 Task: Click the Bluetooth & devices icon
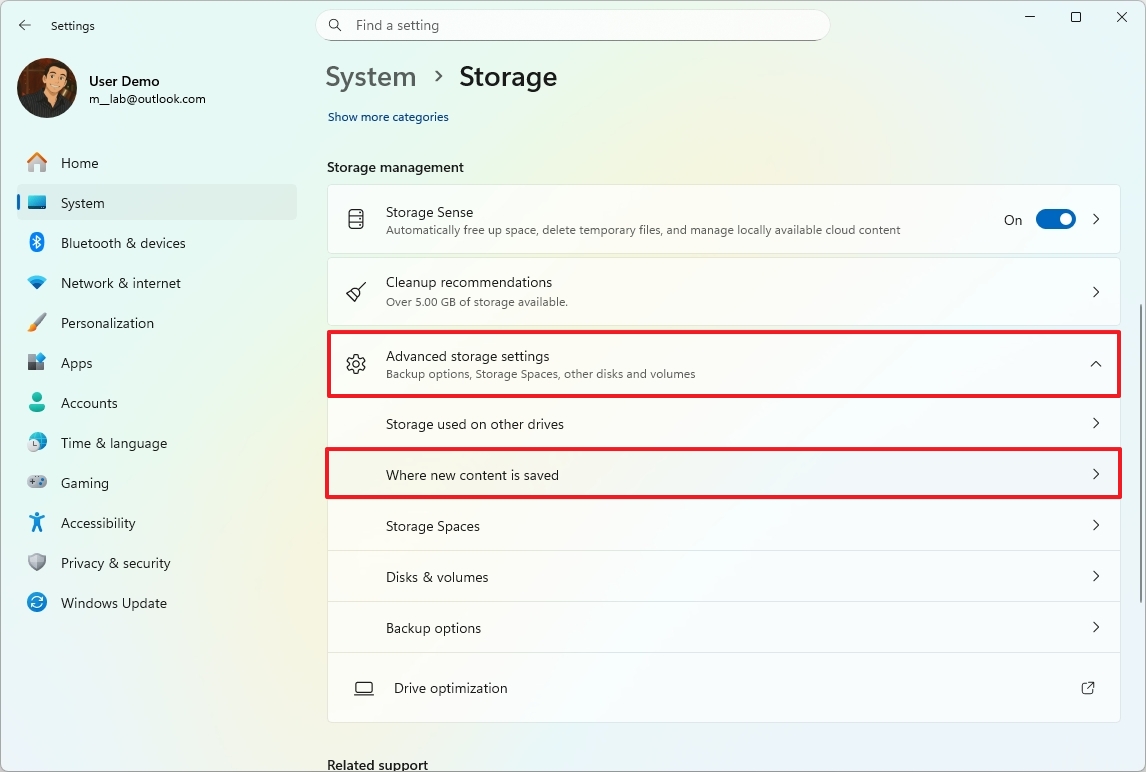[x=37, y=243]
